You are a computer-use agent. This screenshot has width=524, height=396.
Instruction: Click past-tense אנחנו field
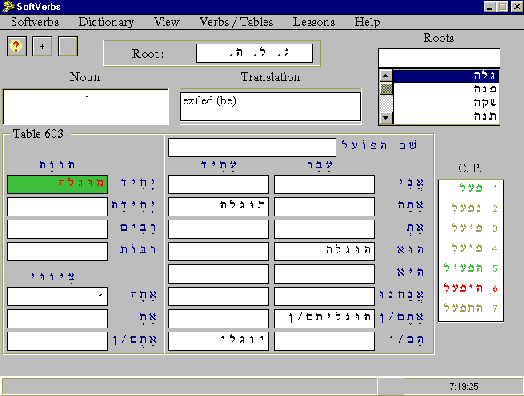[324, 296]
